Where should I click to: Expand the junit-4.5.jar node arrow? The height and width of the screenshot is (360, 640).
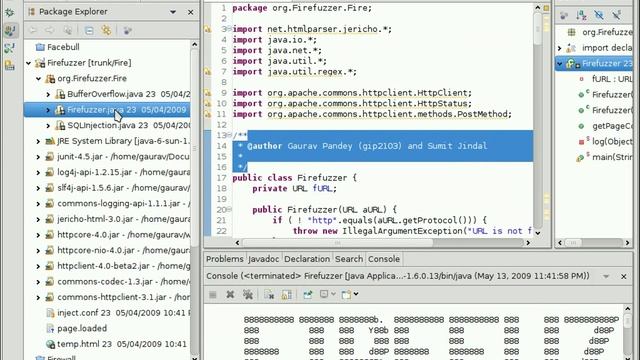38,157
